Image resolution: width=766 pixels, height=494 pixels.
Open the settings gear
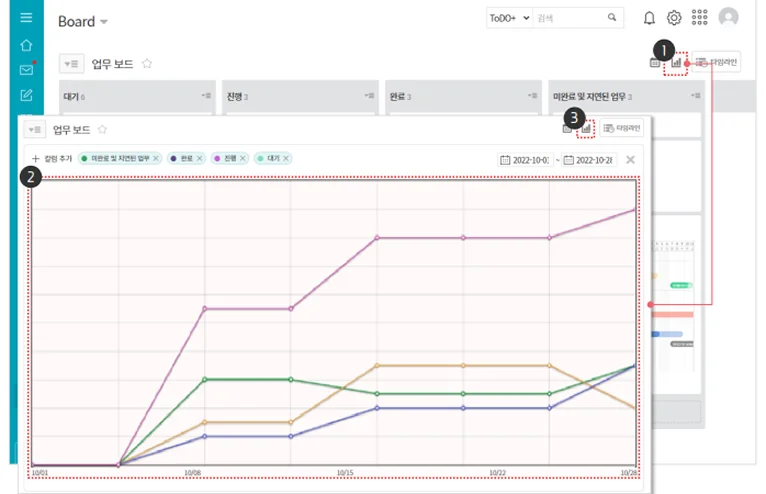[674, 18]
